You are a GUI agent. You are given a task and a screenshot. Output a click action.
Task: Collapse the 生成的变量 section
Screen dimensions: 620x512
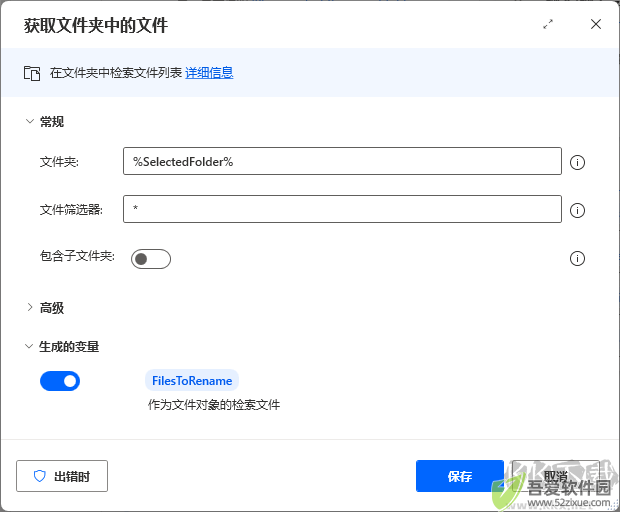[x=29, y=346]
